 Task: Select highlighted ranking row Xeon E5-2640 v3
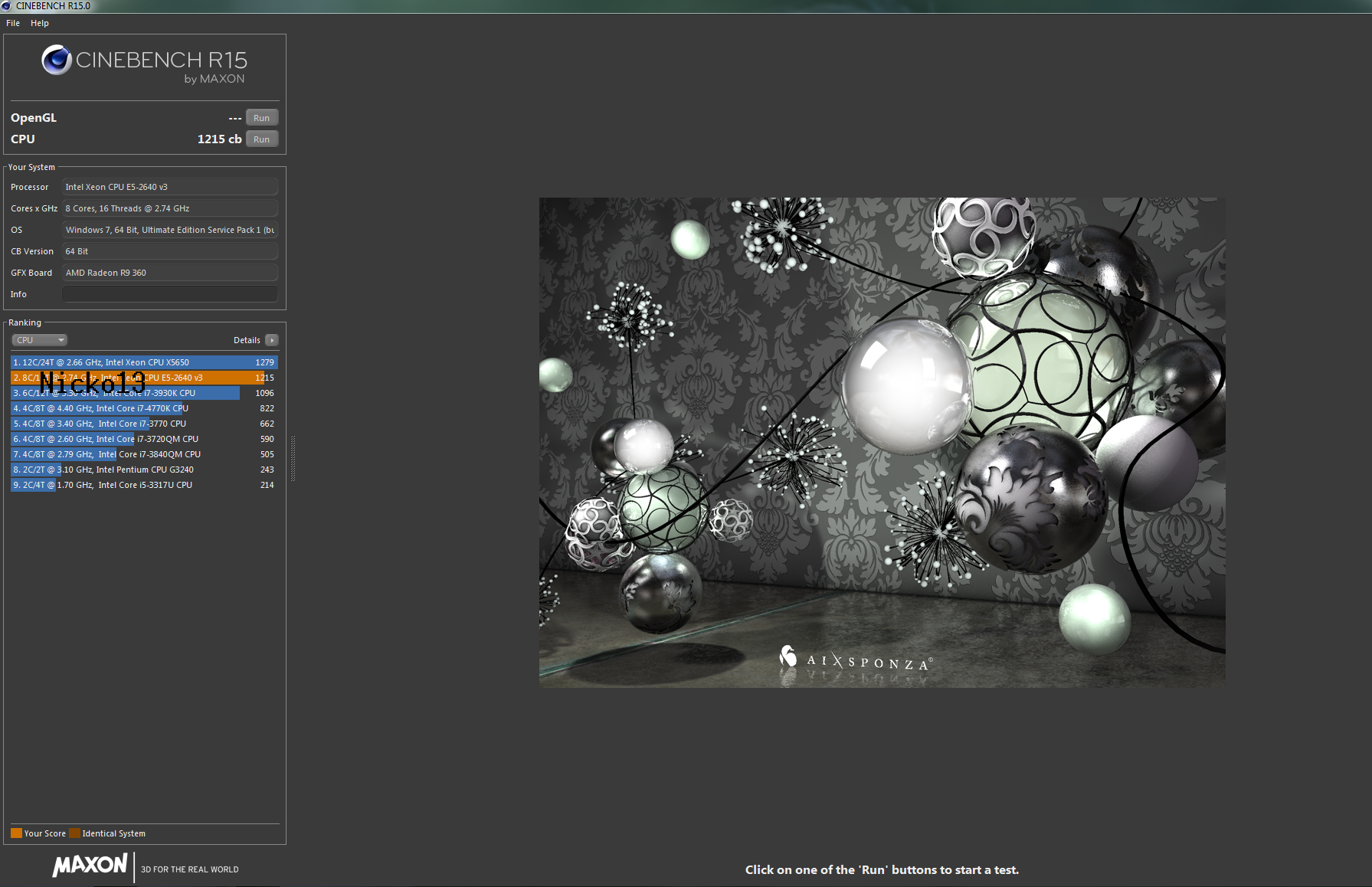tap(144, 378)
